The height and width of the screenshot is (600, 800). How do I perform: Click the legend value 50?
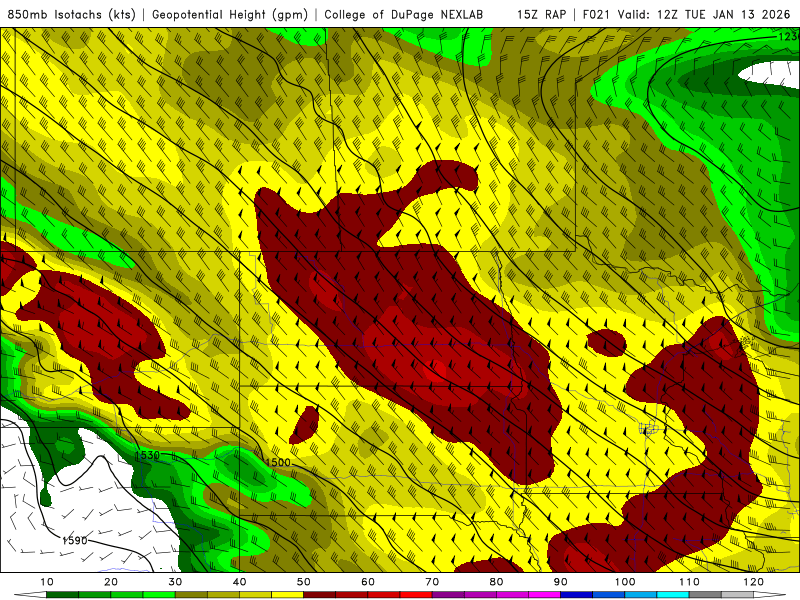point(304,582)
